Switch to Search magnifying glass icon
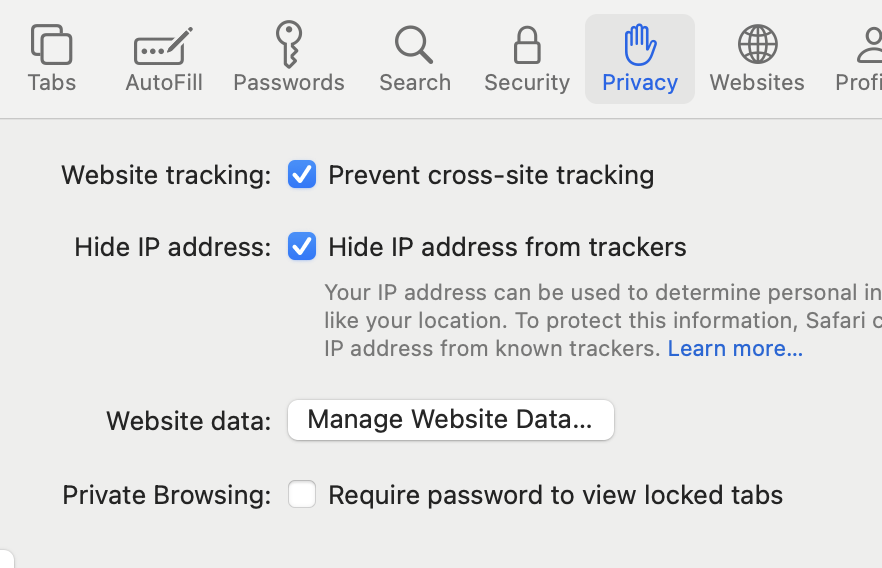 pos(414,45)
